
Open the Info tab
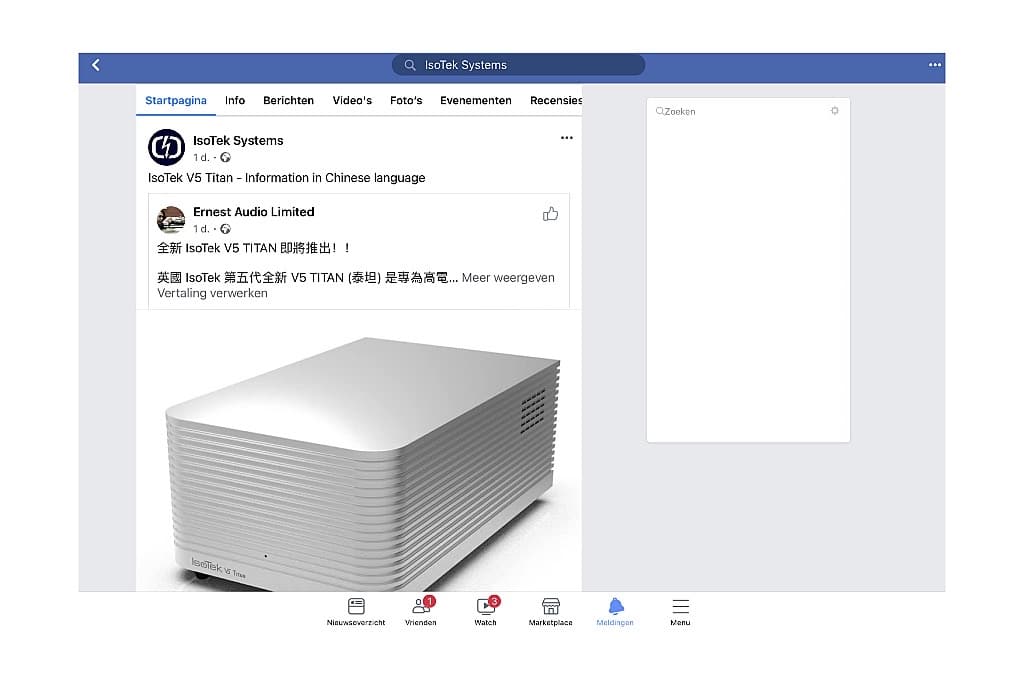coord(234,100)
